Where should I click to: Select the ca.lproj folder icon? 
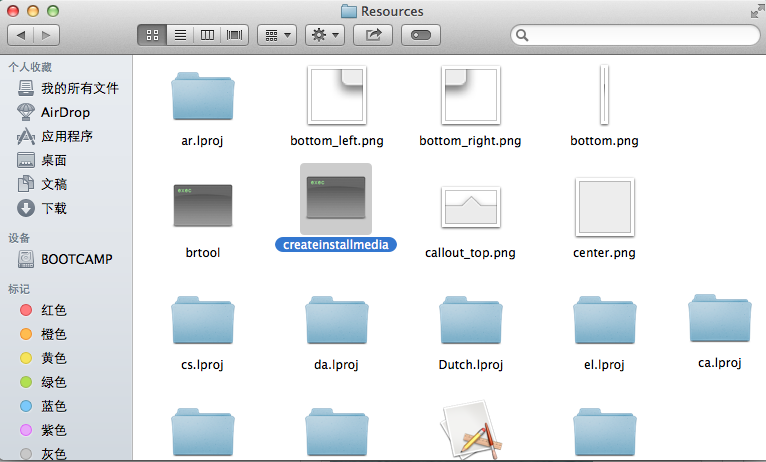coord(720,318)
